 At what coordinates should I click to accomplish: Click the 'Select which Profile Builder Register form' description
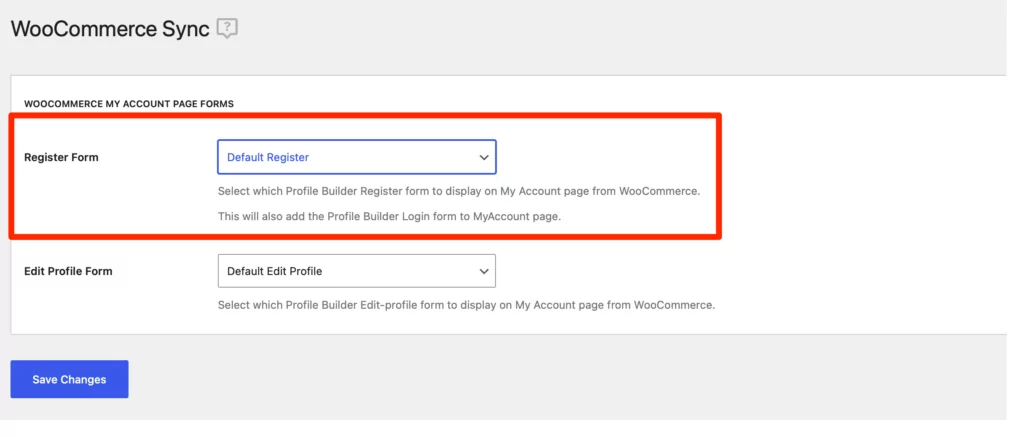coord(458,192)
